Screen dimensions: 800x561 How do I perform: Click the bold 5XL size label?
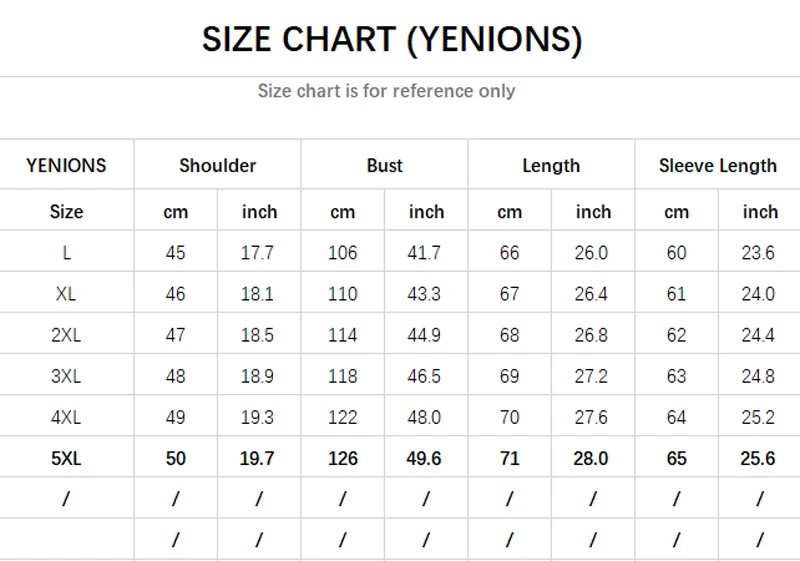point(66,458)
